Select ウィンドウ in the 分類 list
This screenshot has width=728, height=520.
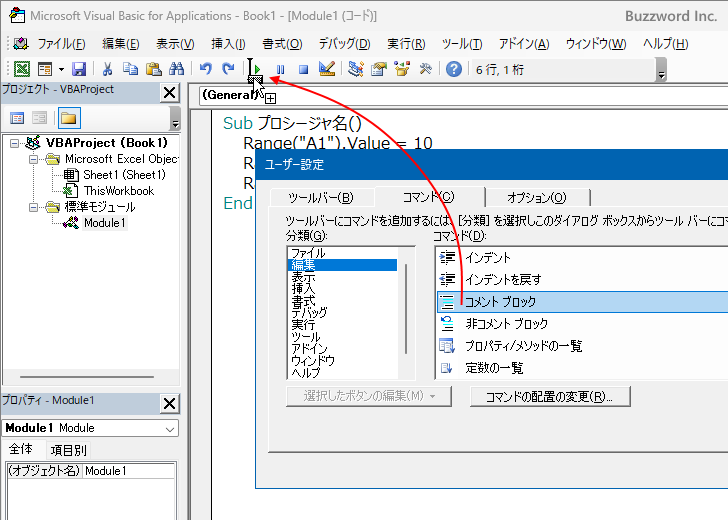342,360
